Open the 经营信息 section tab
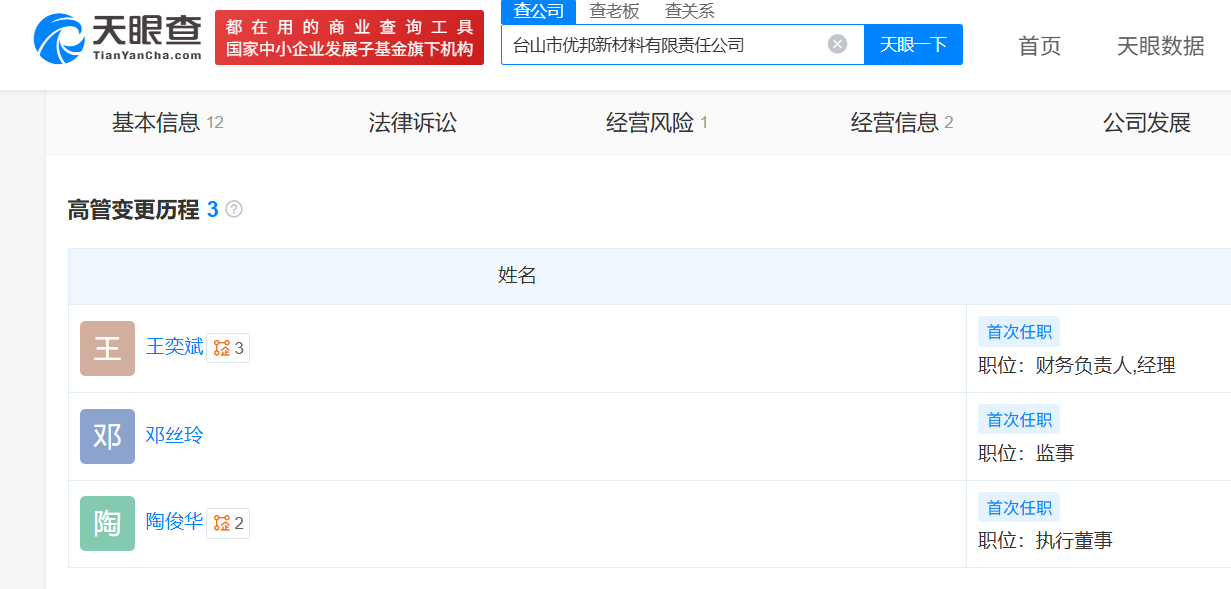 click(x=902, y=123)
